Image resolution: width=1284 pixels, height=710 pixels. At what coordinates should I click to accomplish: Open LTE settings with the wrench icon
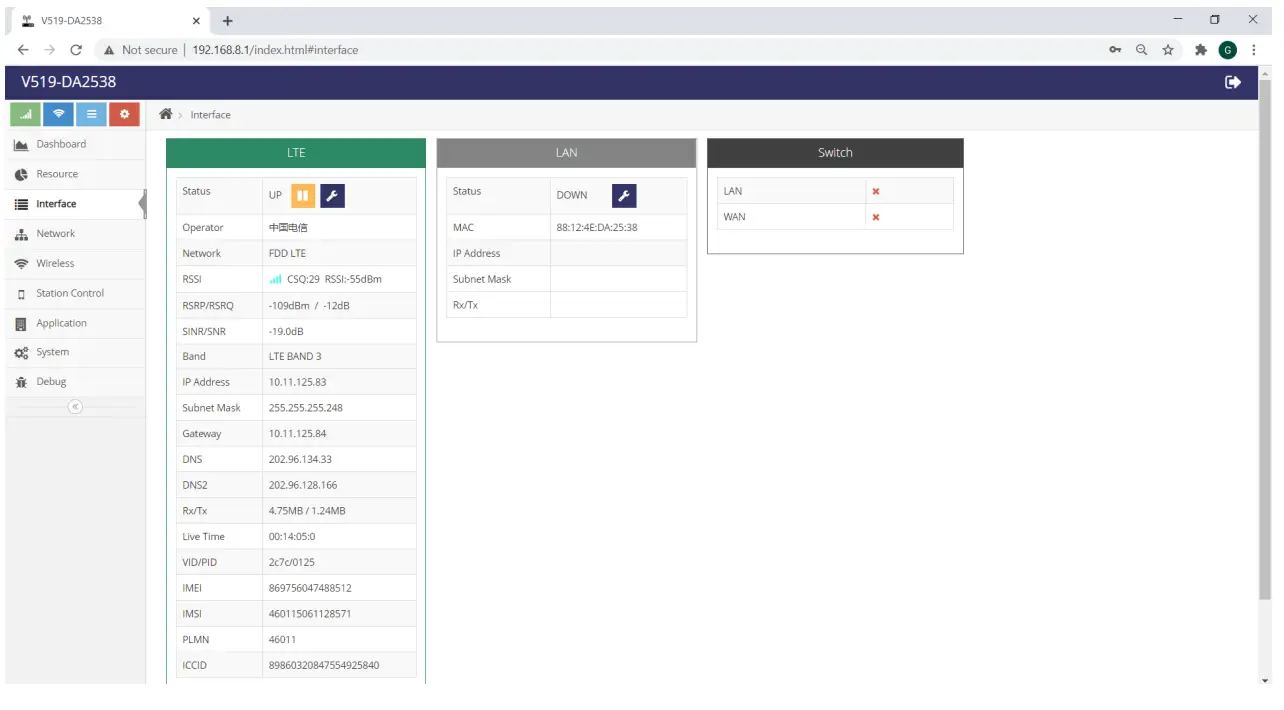(x=333, y=195)
